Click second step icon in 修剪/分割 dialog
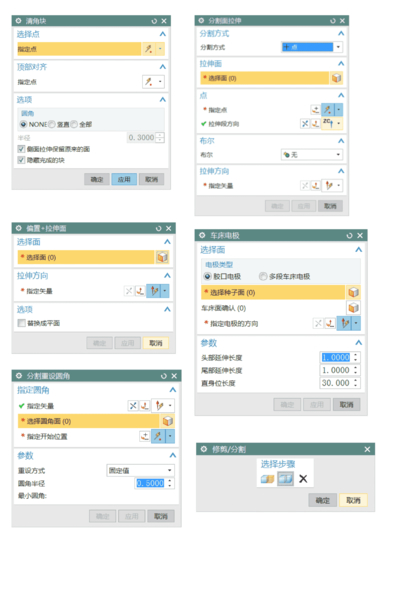This screenshot has height=600, width=415. (x=285, y=479)
